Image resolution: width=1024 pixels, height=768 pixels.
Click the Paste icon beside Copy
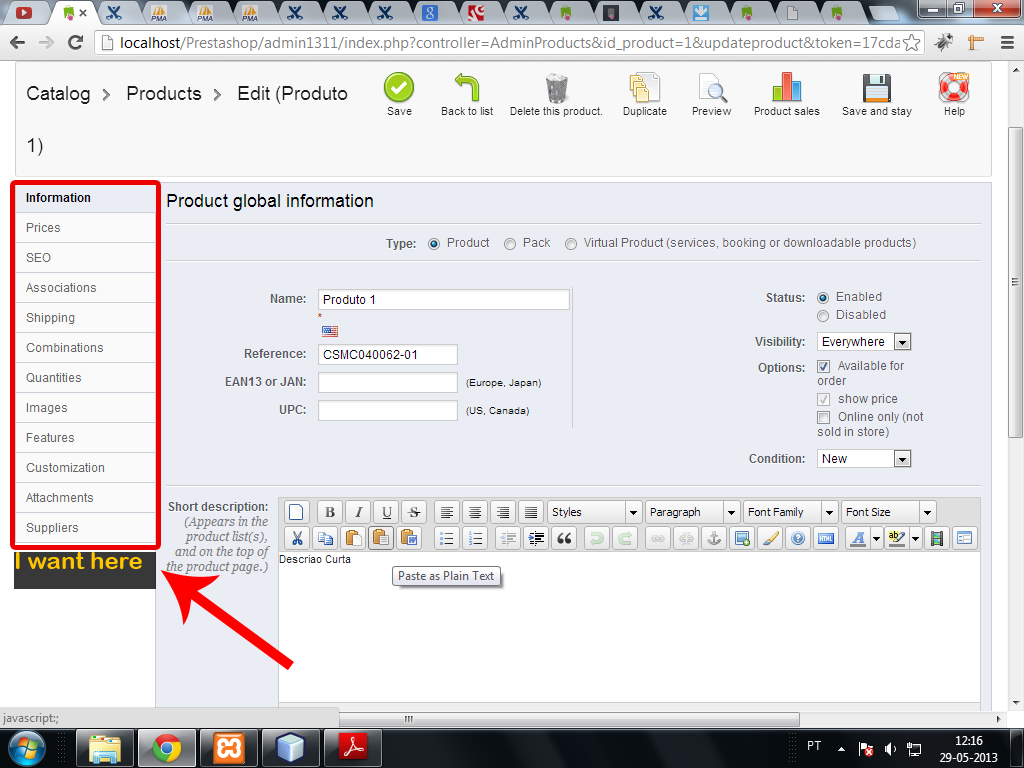point(353,539)
